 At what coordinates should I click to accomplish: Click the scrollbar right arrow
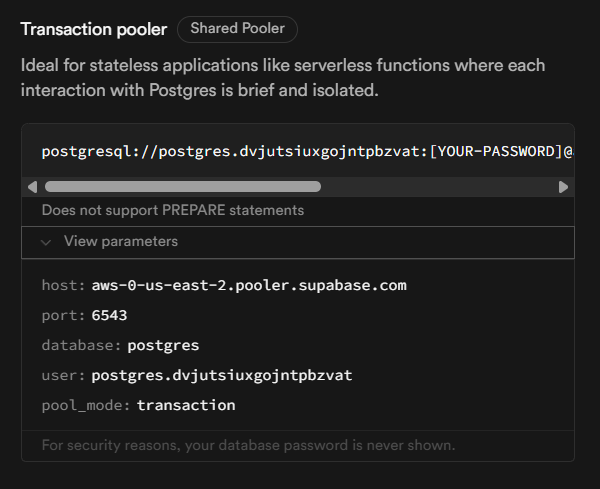point(563,186)
